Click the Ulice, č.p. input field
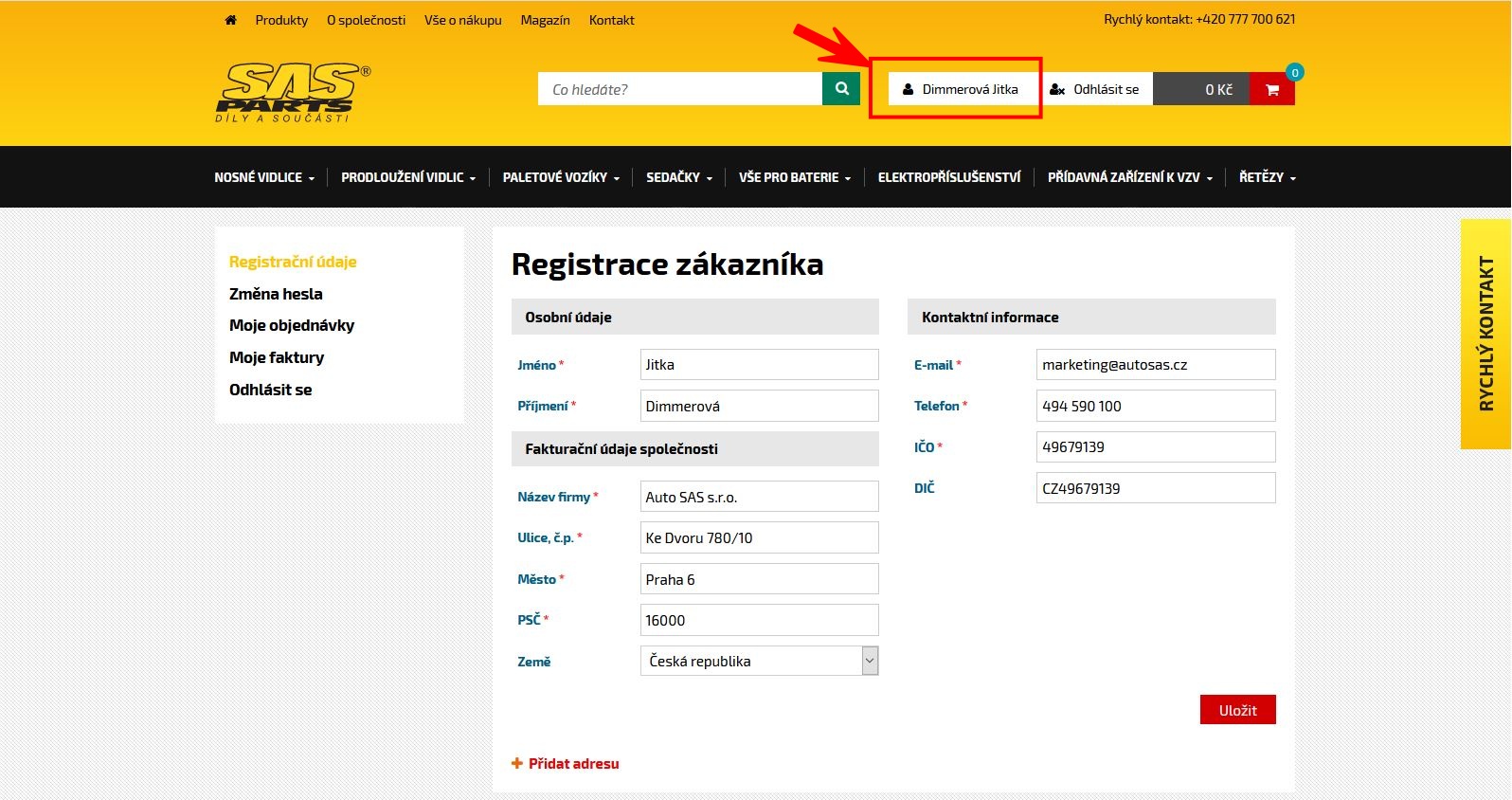Viewport: 1512px width, 800px height. (760, 537)
